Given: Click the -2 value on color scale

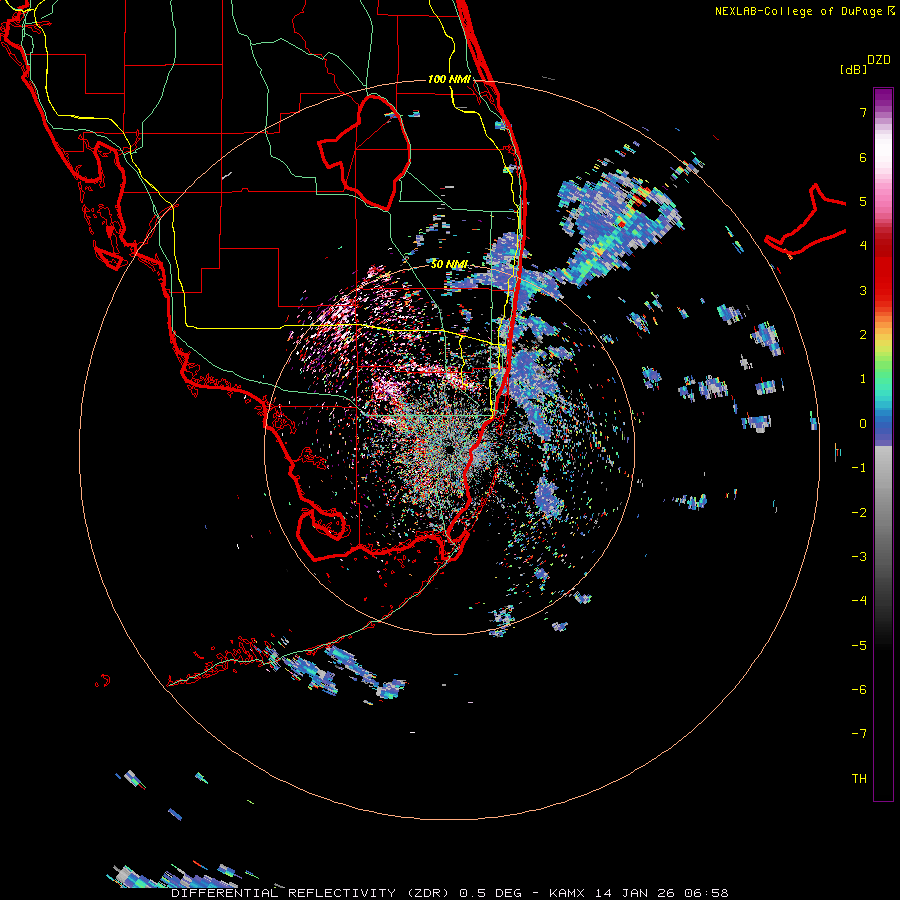Looking at the screenshot, I should 859,512.
